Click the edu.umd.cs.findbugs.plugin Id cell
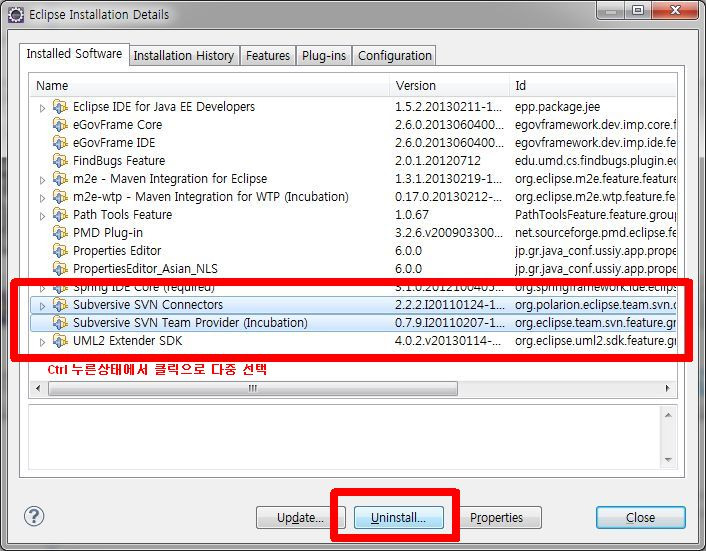 (x=596, y=161)
